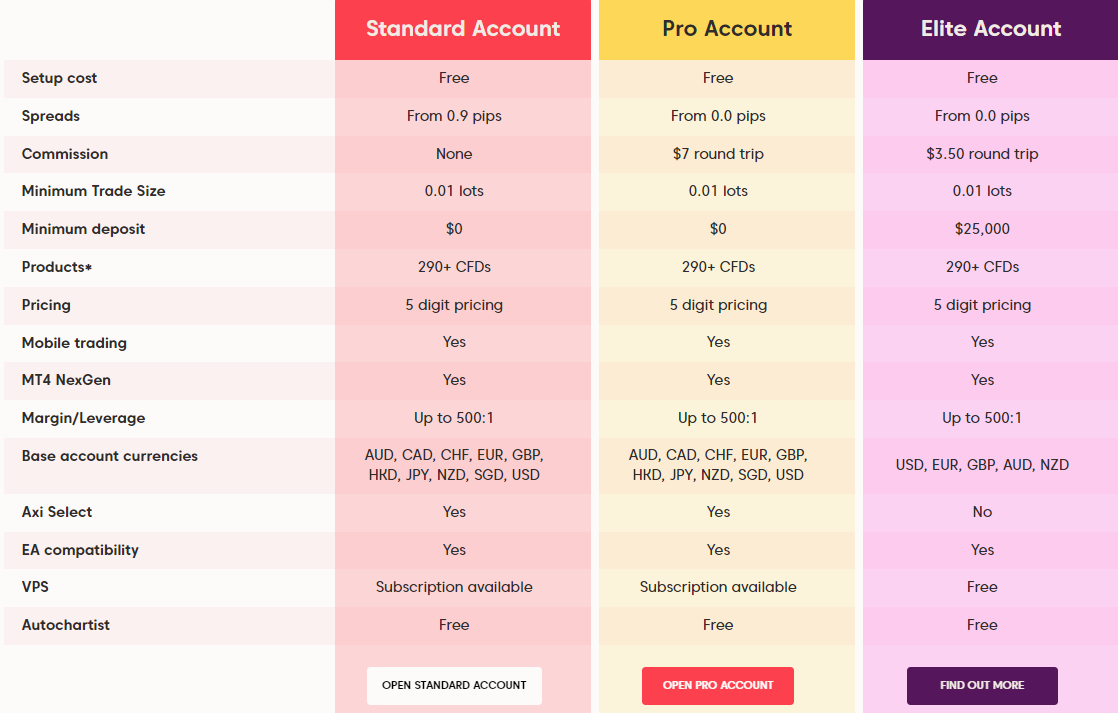The image size is (1118, 713).
Task: Select the Standard Account column header
Action: (x=463, y=29)
